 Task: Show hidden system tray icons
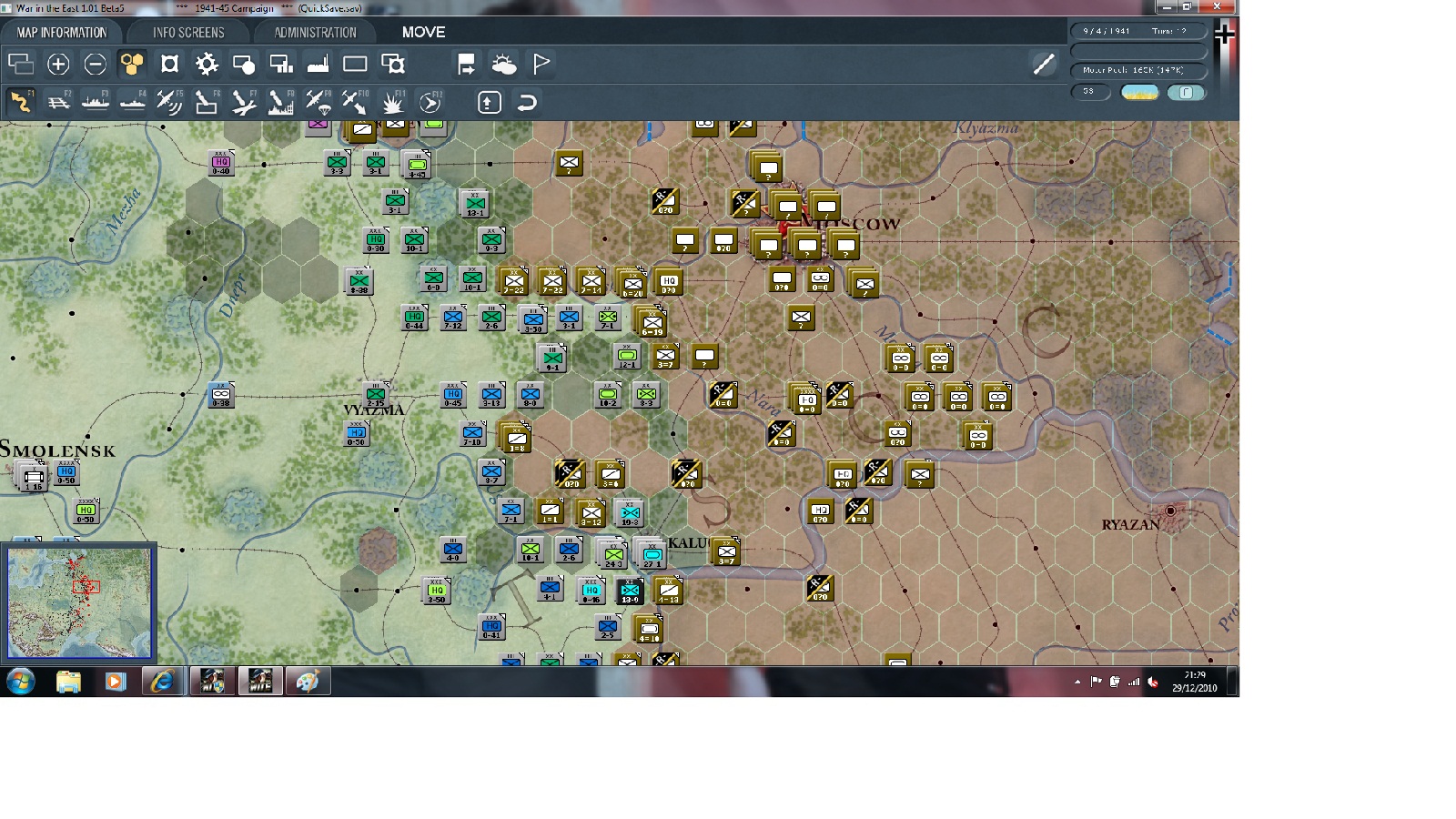1077,682
